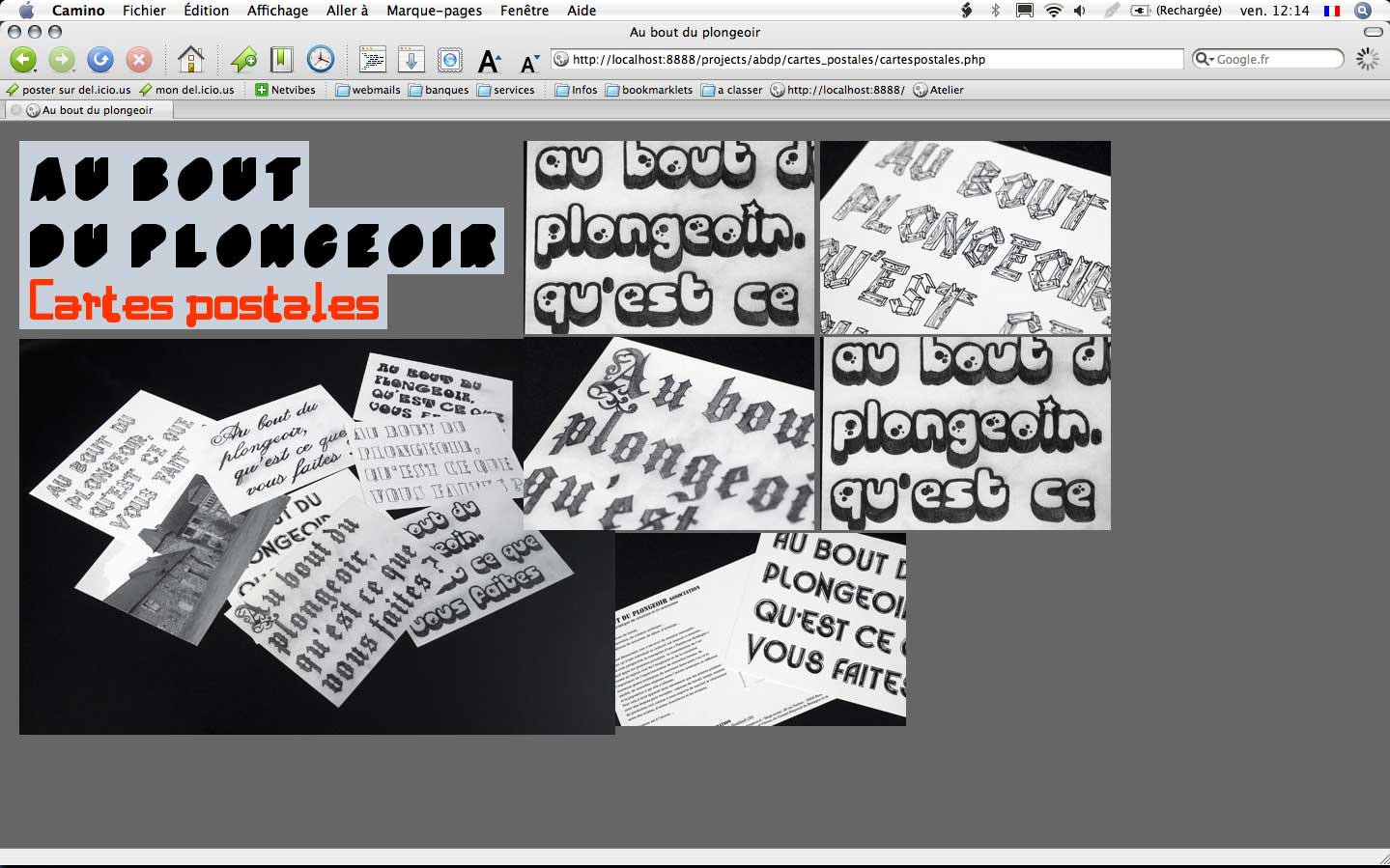Open the History clock icon
The width and height of the screenshot is (1390, 868).
coord(321,60)
